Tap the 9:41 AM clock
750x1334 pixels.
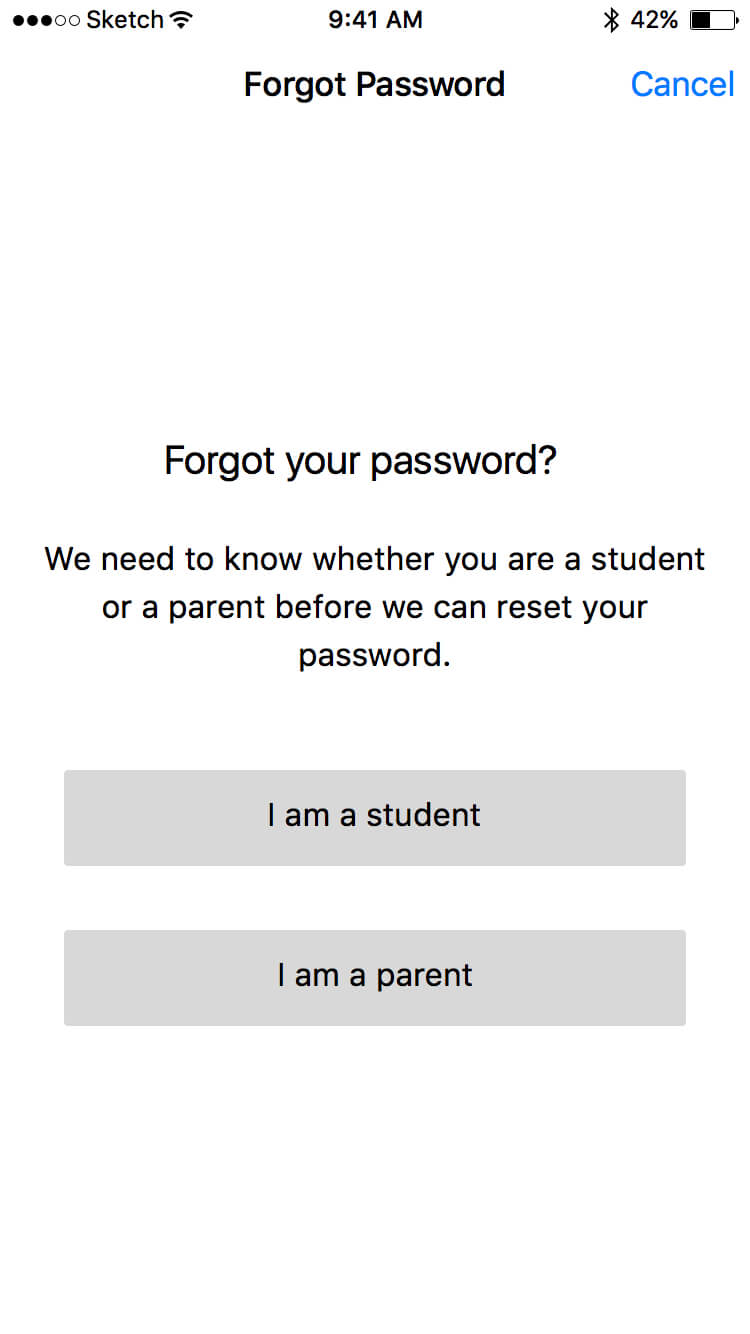[x=375, y=20]
